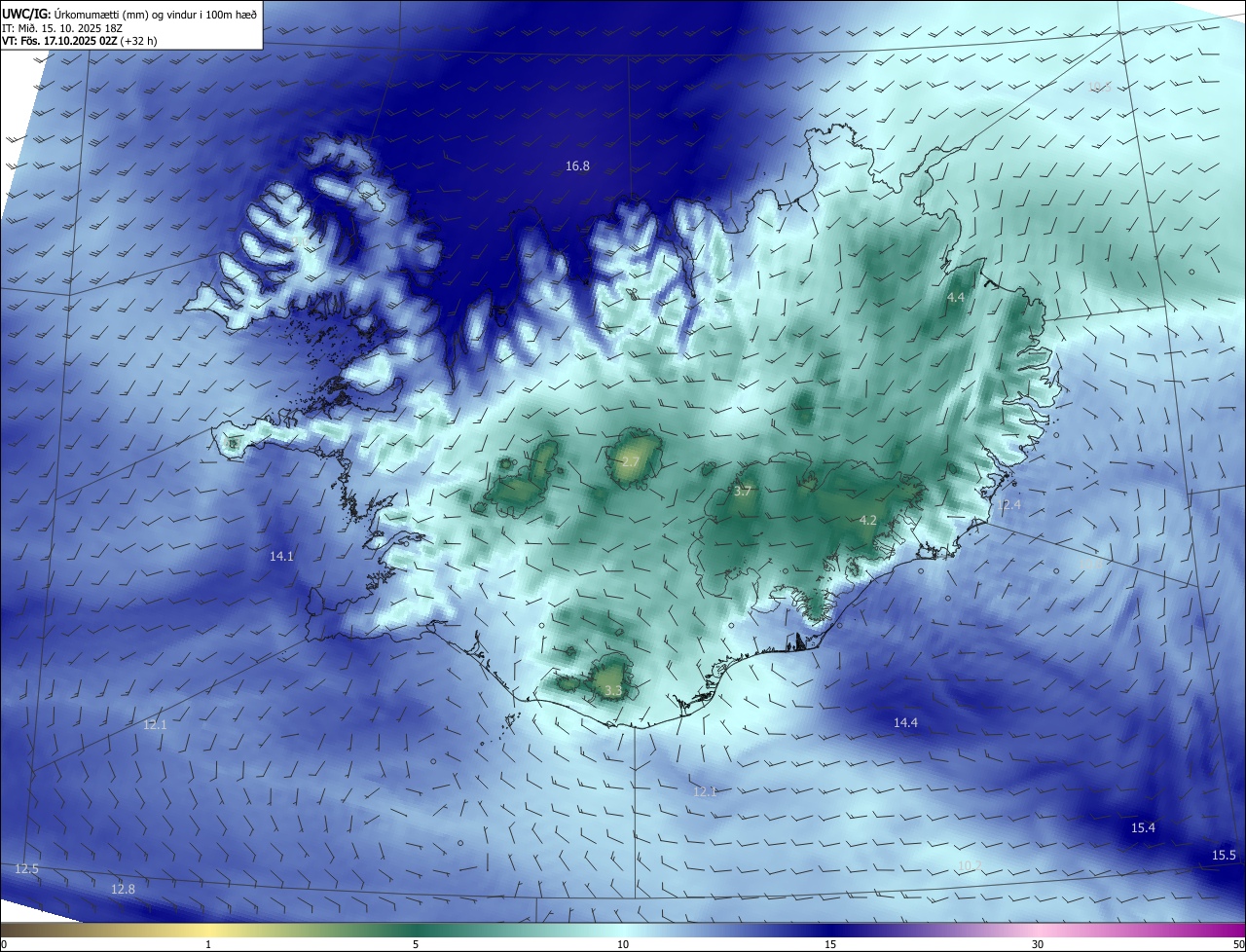This screenshot has width=1246, height=952.
Task: Click the 5 tick on the color scale
Action: pos(416,944)
